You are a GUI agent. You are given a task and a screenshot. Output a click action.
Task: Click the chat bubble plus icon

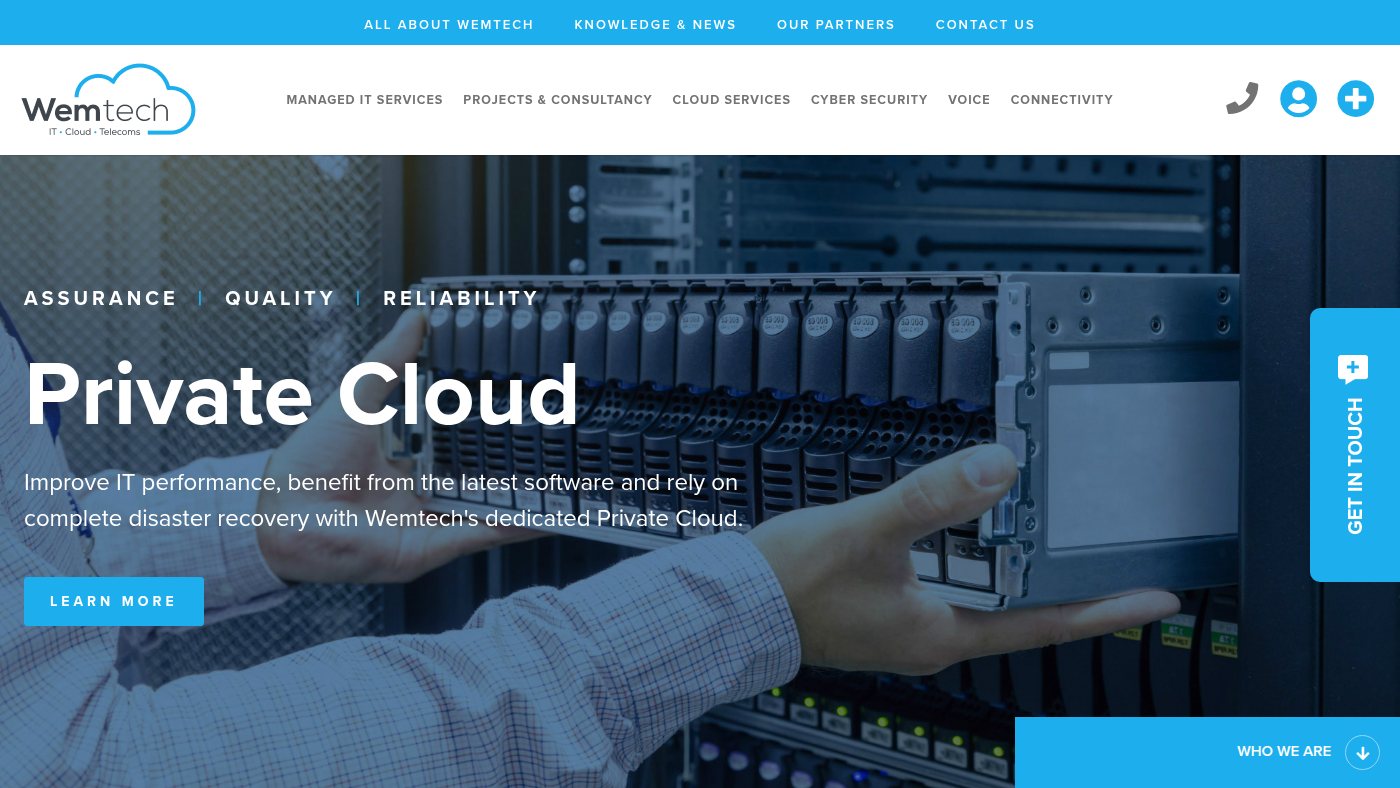click(1353, 369)
